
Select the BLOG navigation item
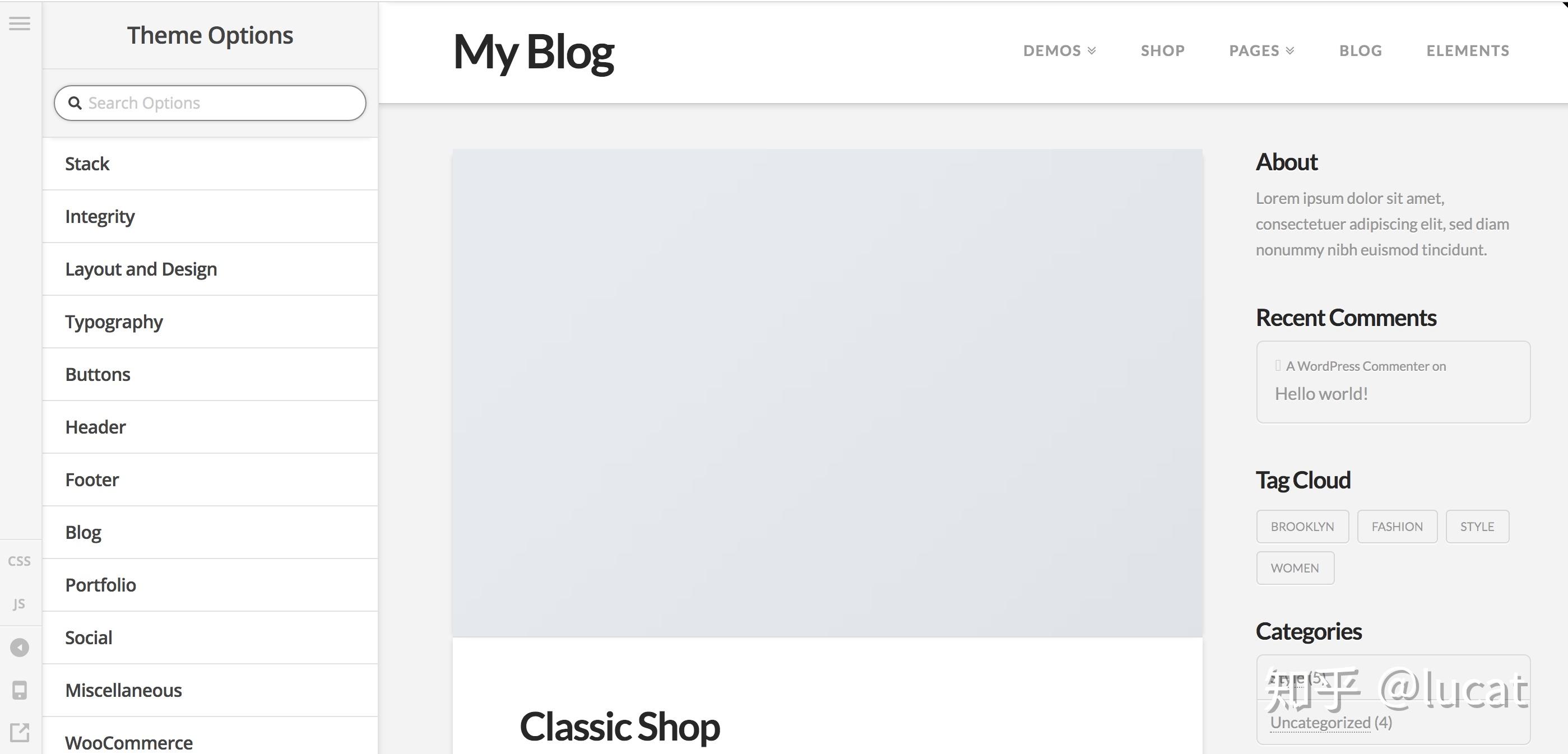(x=1361, y=50)
